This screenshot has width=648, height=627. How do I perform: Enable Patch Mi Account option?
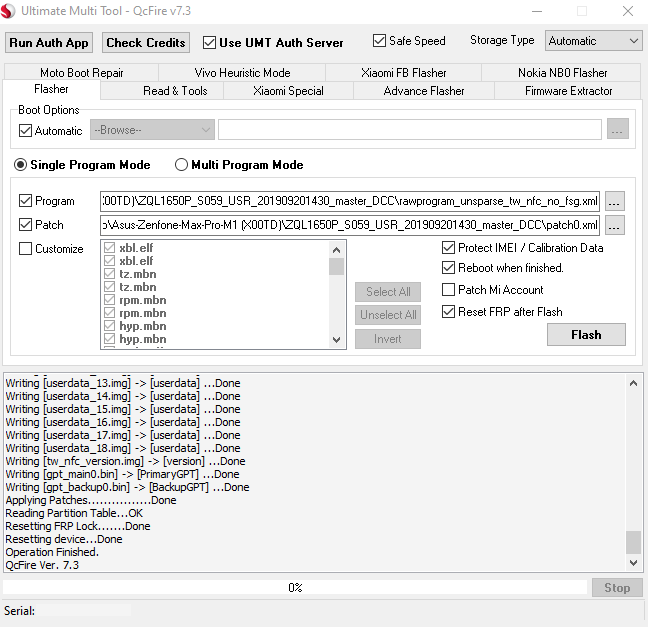[x=449, y=290]
